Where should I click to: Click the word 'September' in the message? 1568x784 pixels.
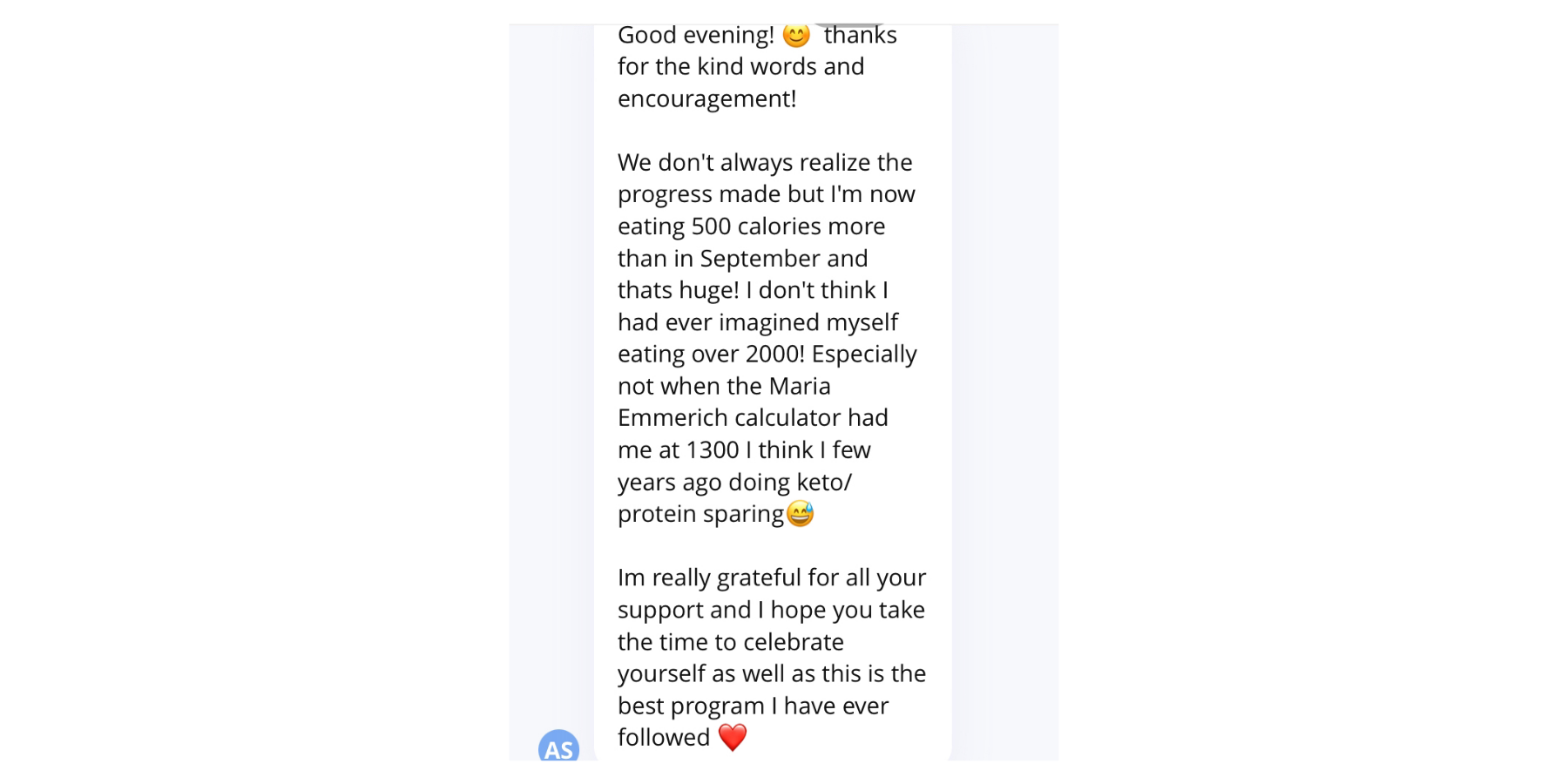pyautogui.click(x=760, y=260)
